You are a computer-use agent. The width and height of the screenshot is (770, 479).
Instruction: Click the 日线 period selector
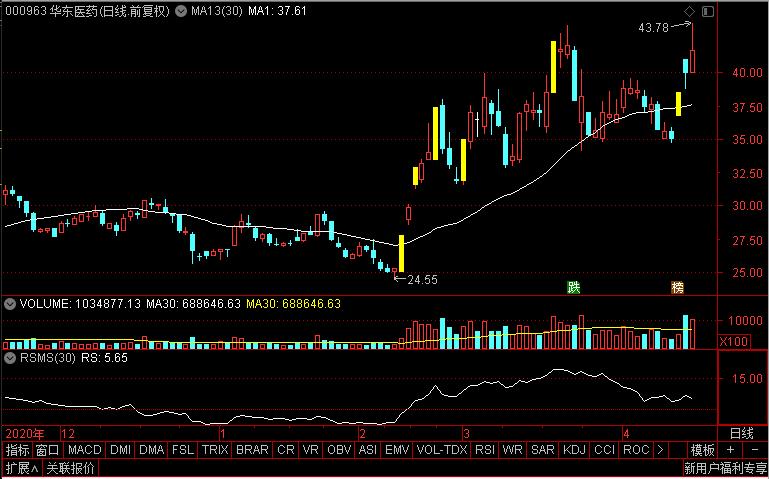[x=742, y=433]
